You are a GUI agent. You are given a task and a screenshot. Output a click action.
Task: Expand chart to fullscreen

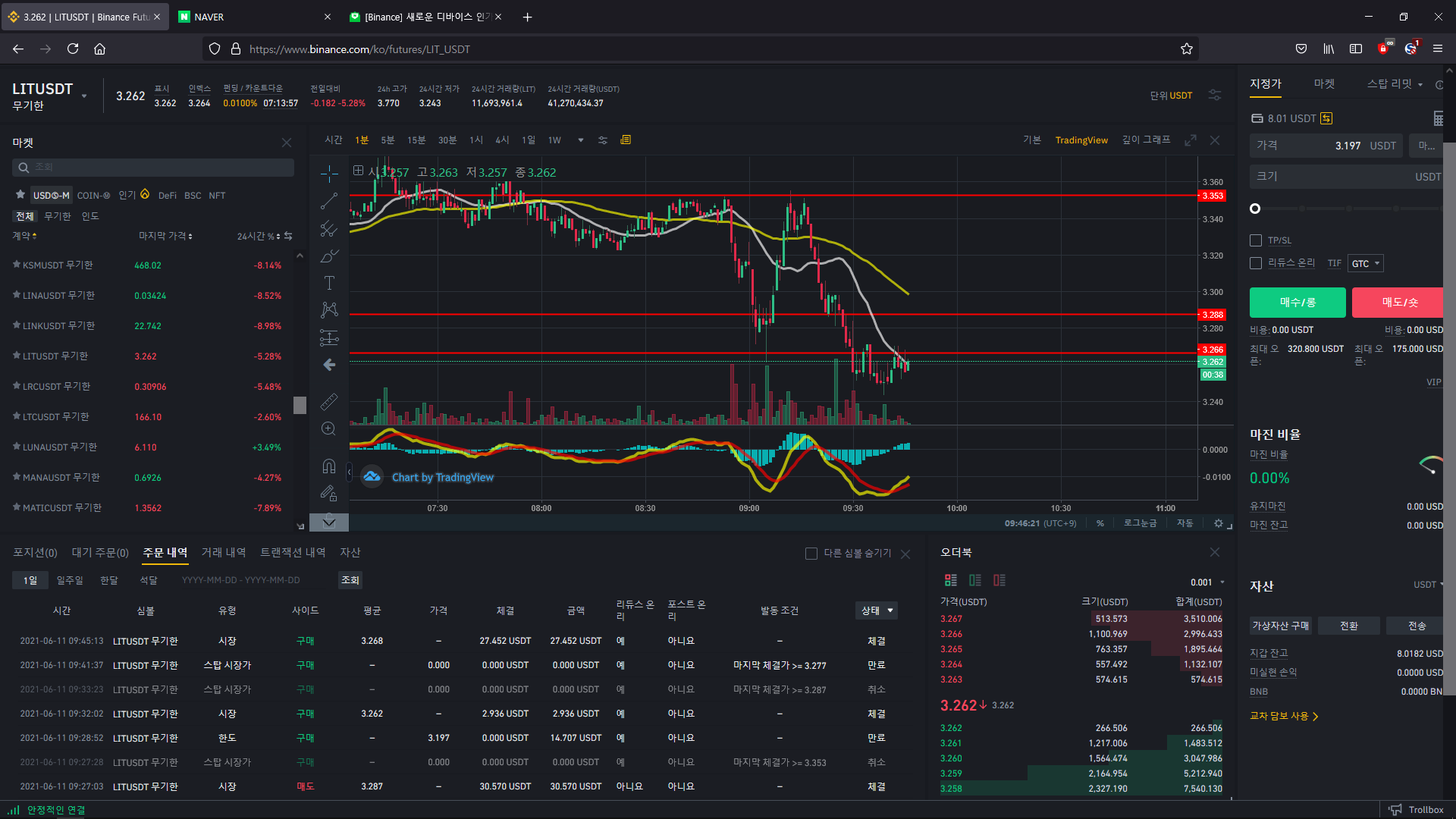tap(1191, 140)
